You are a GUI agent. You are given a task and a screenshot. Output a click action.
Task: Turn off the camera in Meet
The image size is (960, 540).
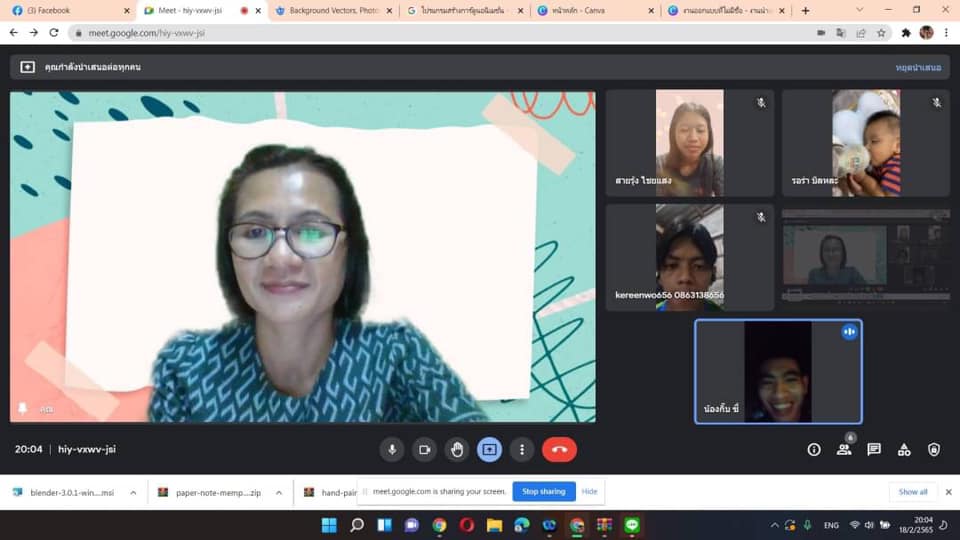(424, 450)
